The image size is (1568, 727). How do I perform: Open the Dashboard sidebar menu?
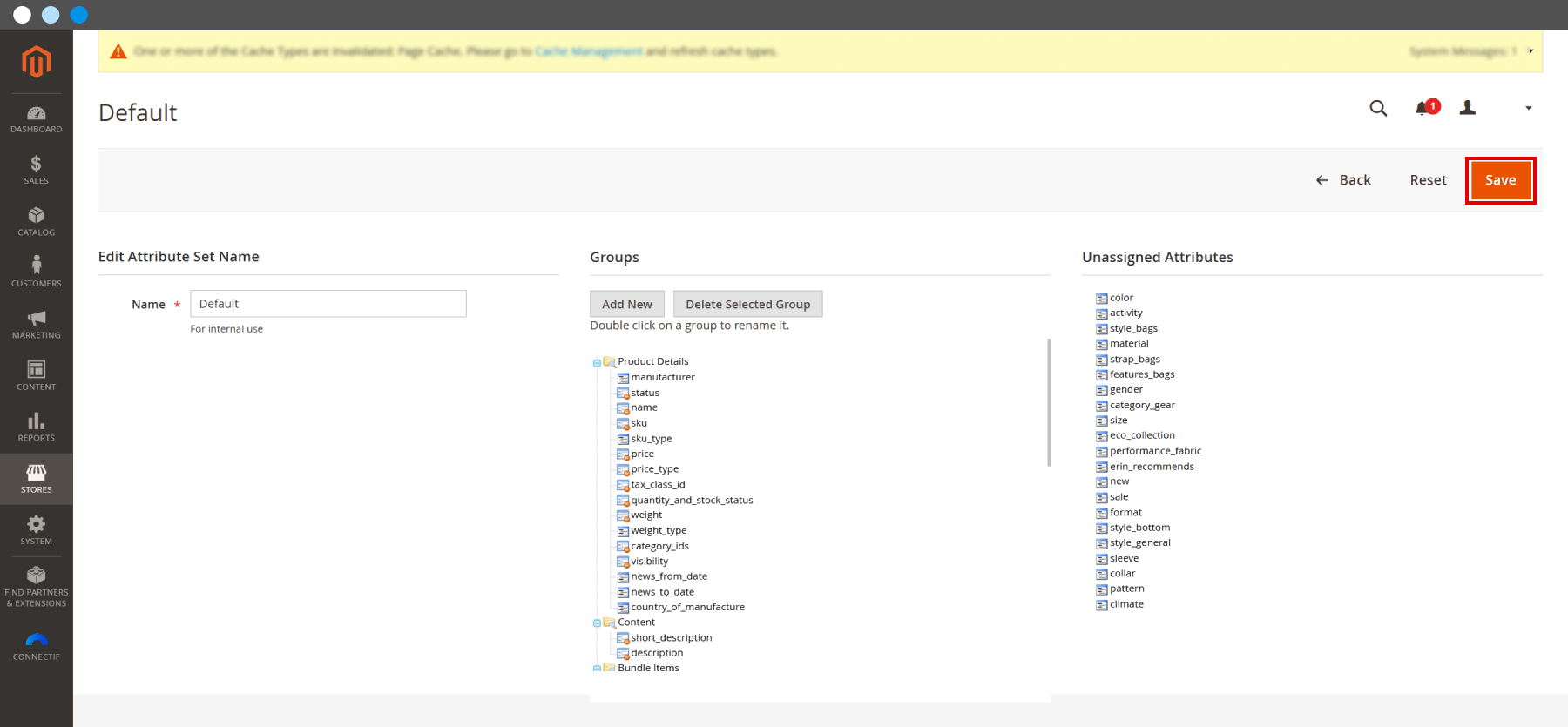(x=37, y=119)
